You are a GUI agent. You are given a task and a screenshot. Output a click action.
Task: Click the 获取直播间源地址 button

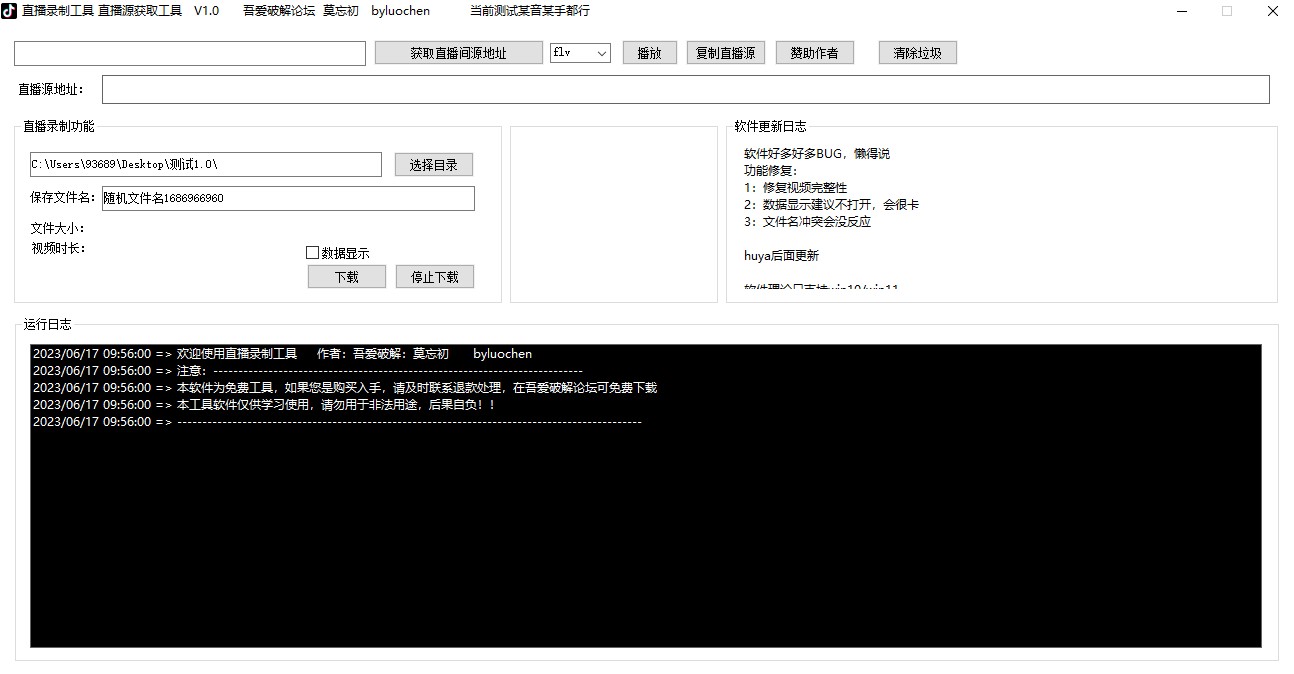458,52
